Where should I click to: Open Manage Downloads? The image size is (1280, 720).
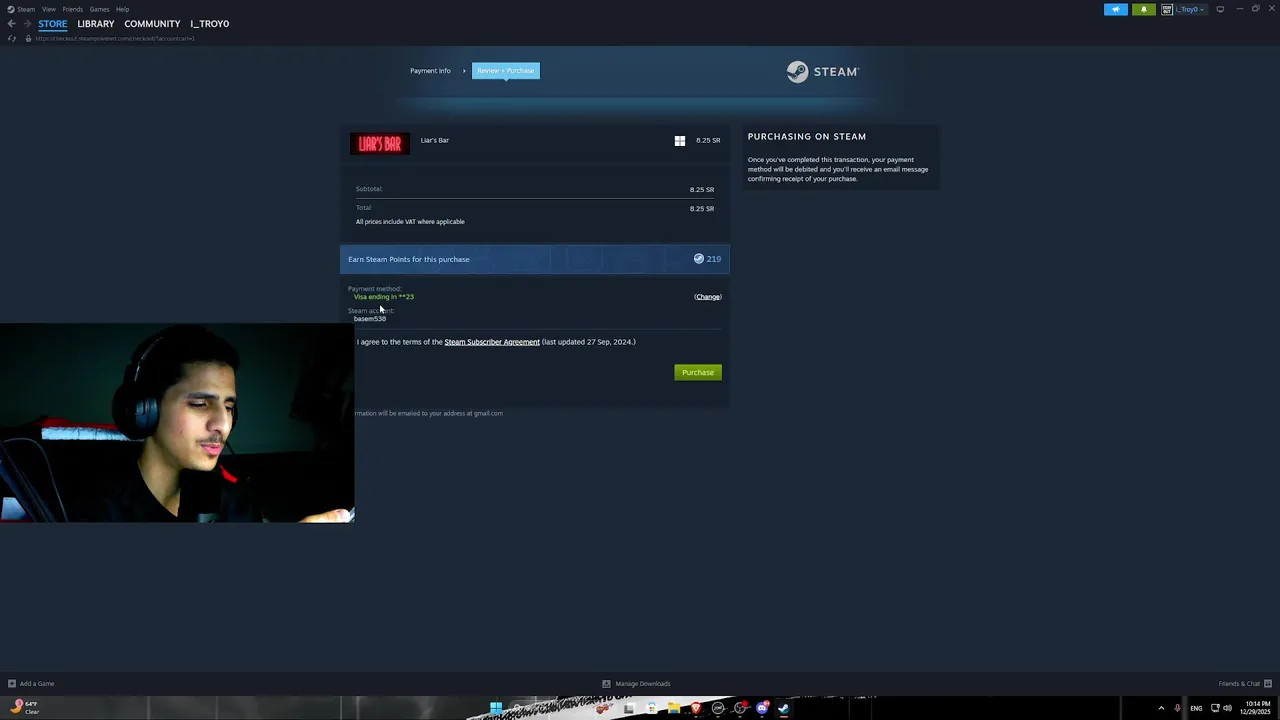tap(637, 684)
